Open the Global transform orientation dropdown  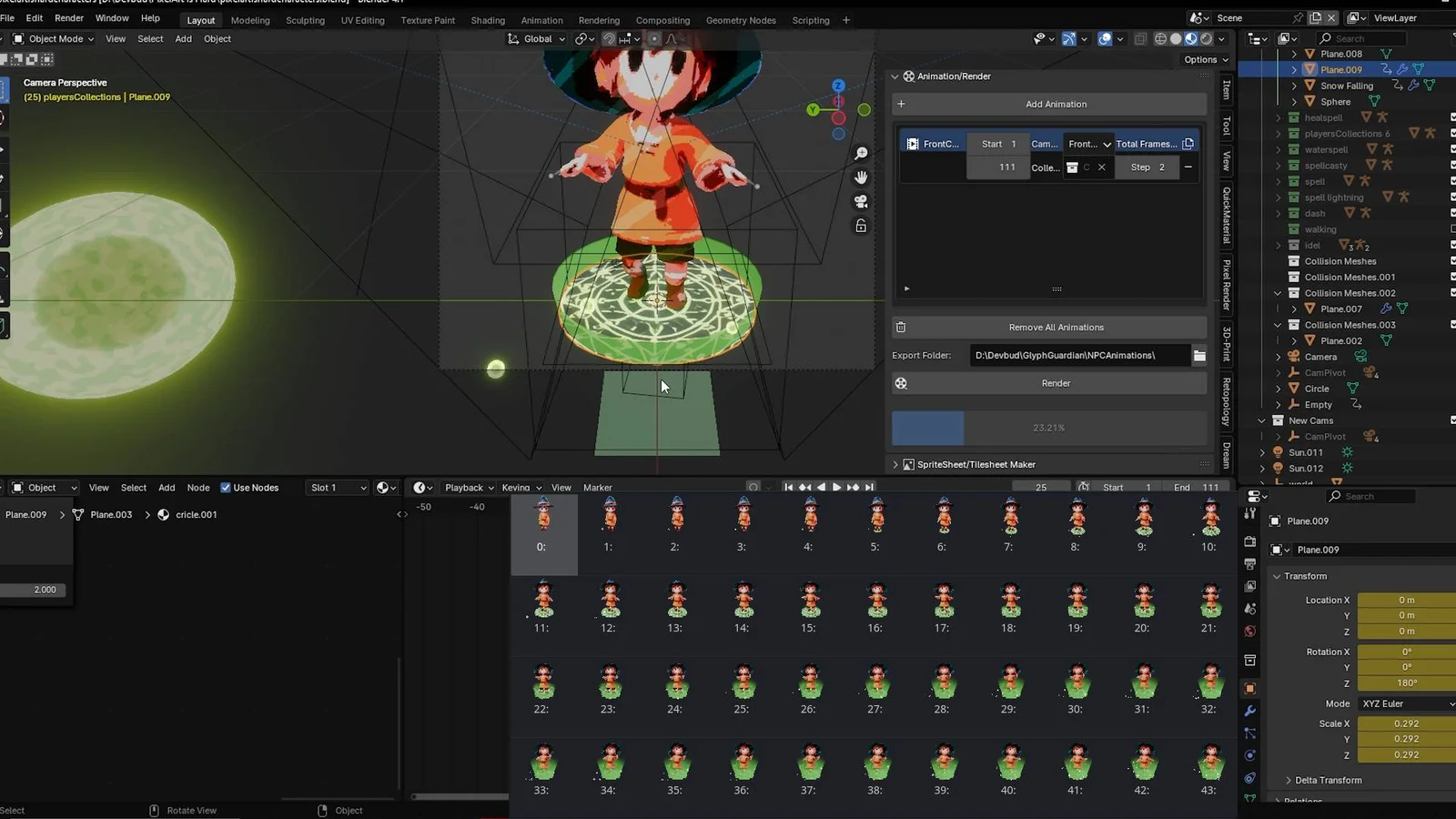(537, 39)
